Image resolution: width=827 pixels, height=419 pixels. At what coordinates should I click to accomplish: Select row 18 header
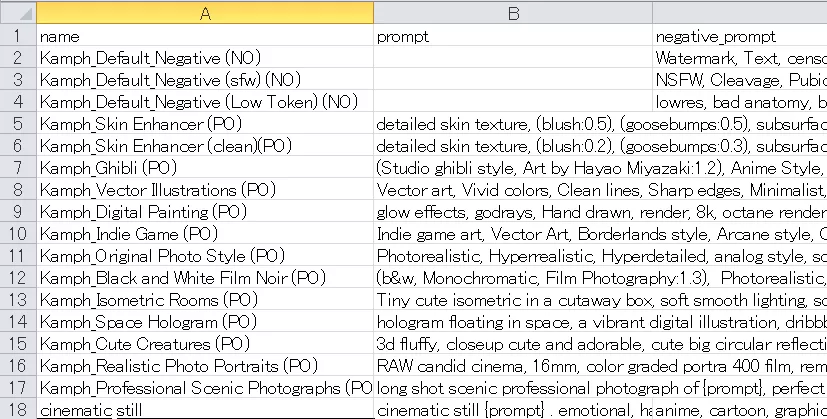tap(18, 410)
